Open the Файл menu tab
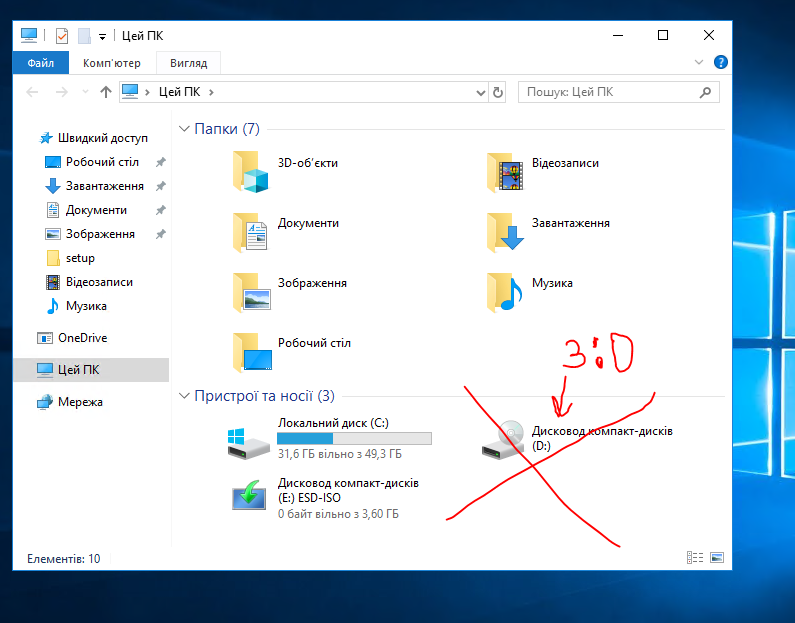 coord(41,63)
